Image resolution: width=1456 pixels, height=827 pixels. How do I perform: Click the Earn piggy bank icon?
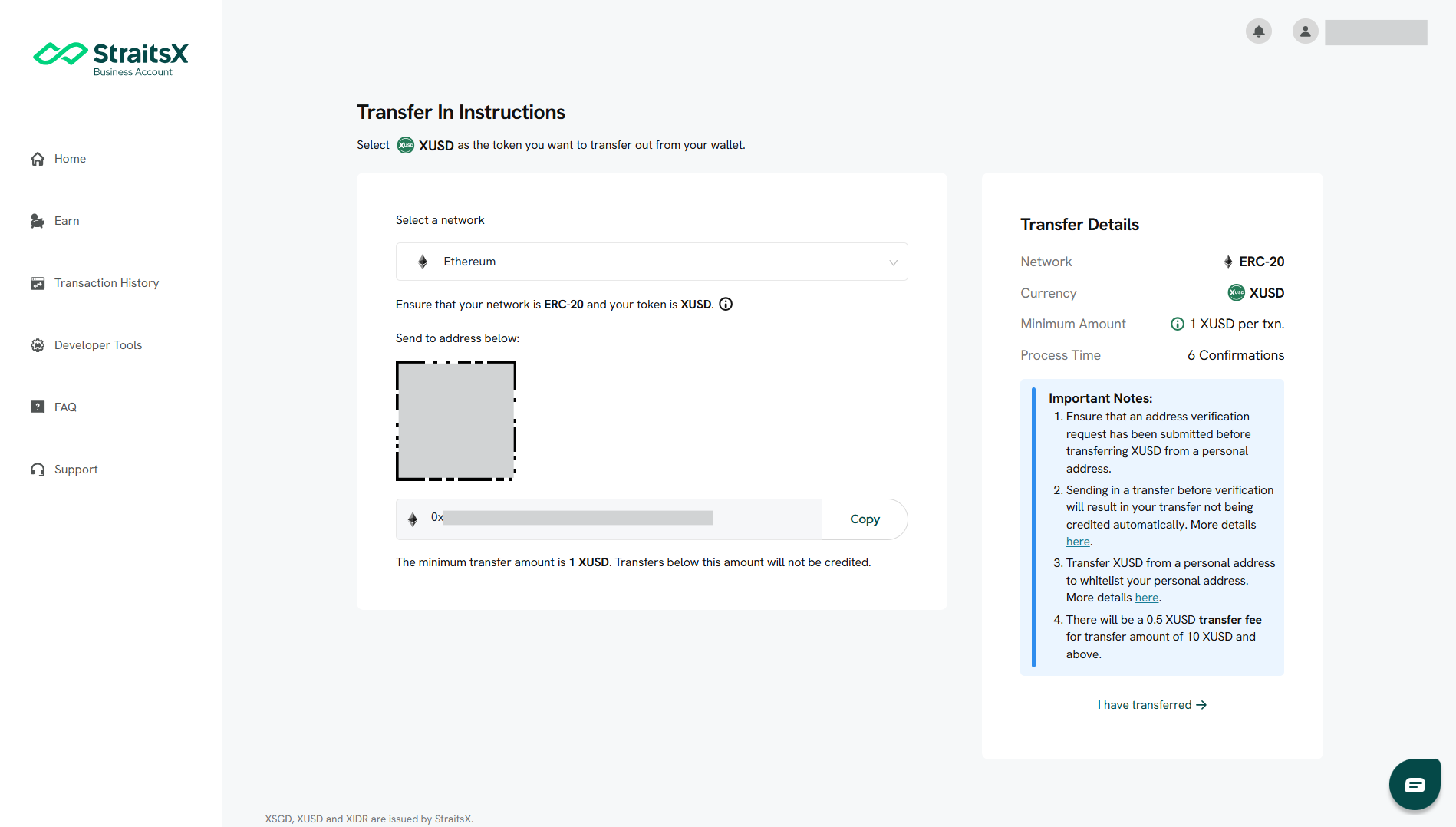click(x=38, y=221)
